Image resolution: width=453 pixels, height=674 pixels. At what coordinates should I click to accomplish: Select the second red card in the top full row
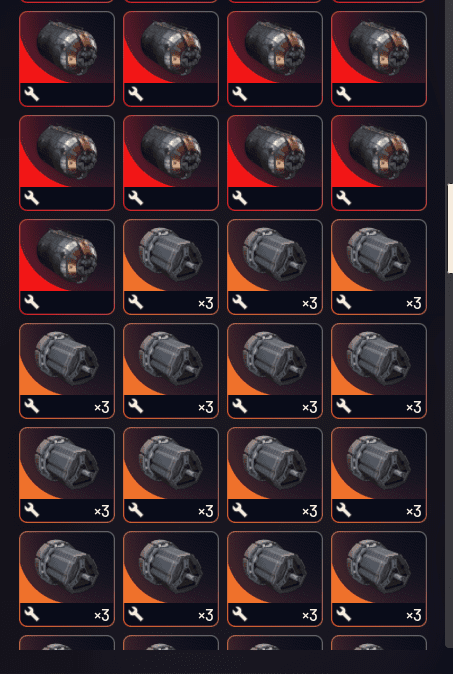pos(171,59)
